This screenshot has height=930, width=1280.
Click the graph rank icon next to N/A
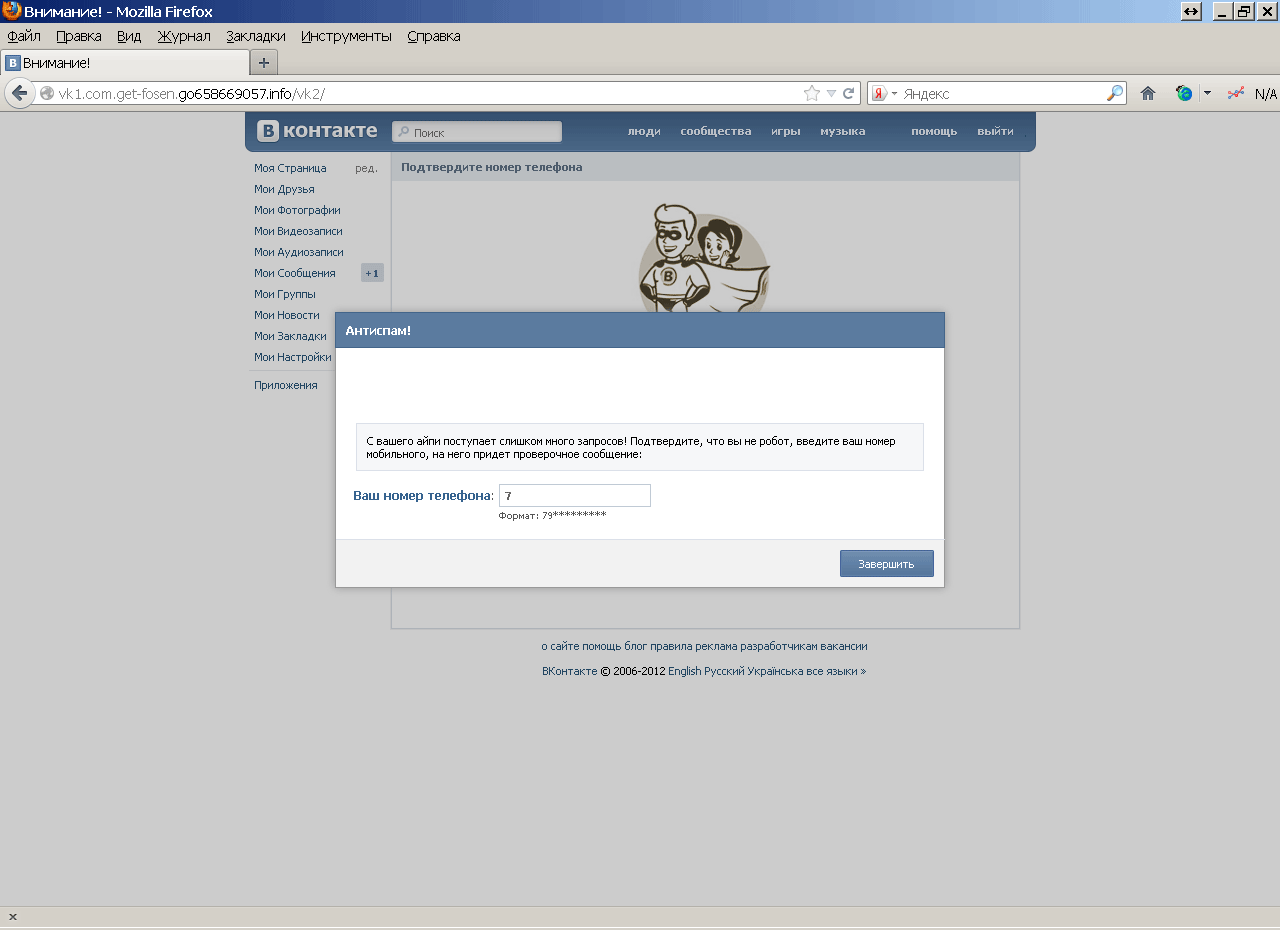pos(1236,93)
